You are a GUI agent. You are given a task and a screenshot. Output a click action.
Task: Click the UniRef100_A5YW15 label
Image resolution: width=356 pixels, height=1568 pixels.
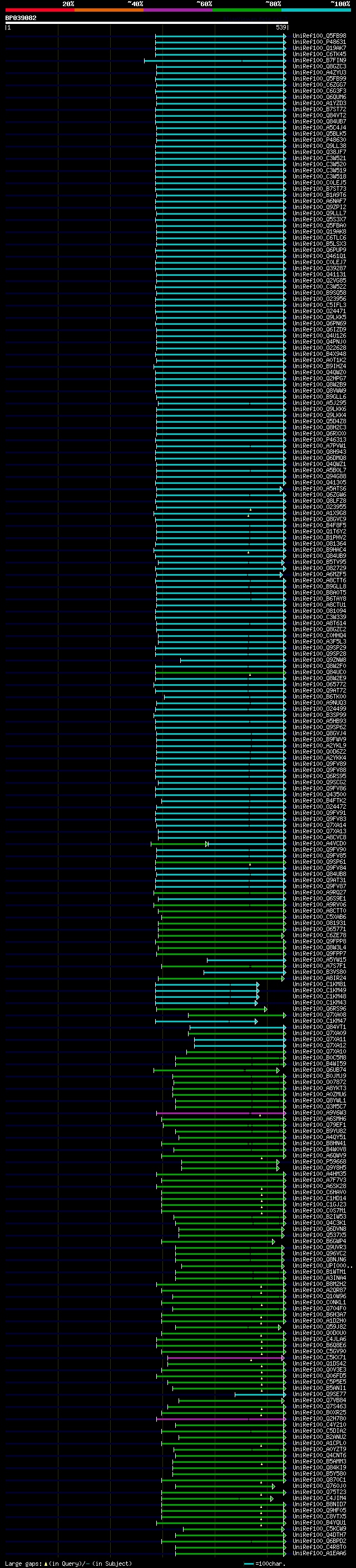[319, 960]
